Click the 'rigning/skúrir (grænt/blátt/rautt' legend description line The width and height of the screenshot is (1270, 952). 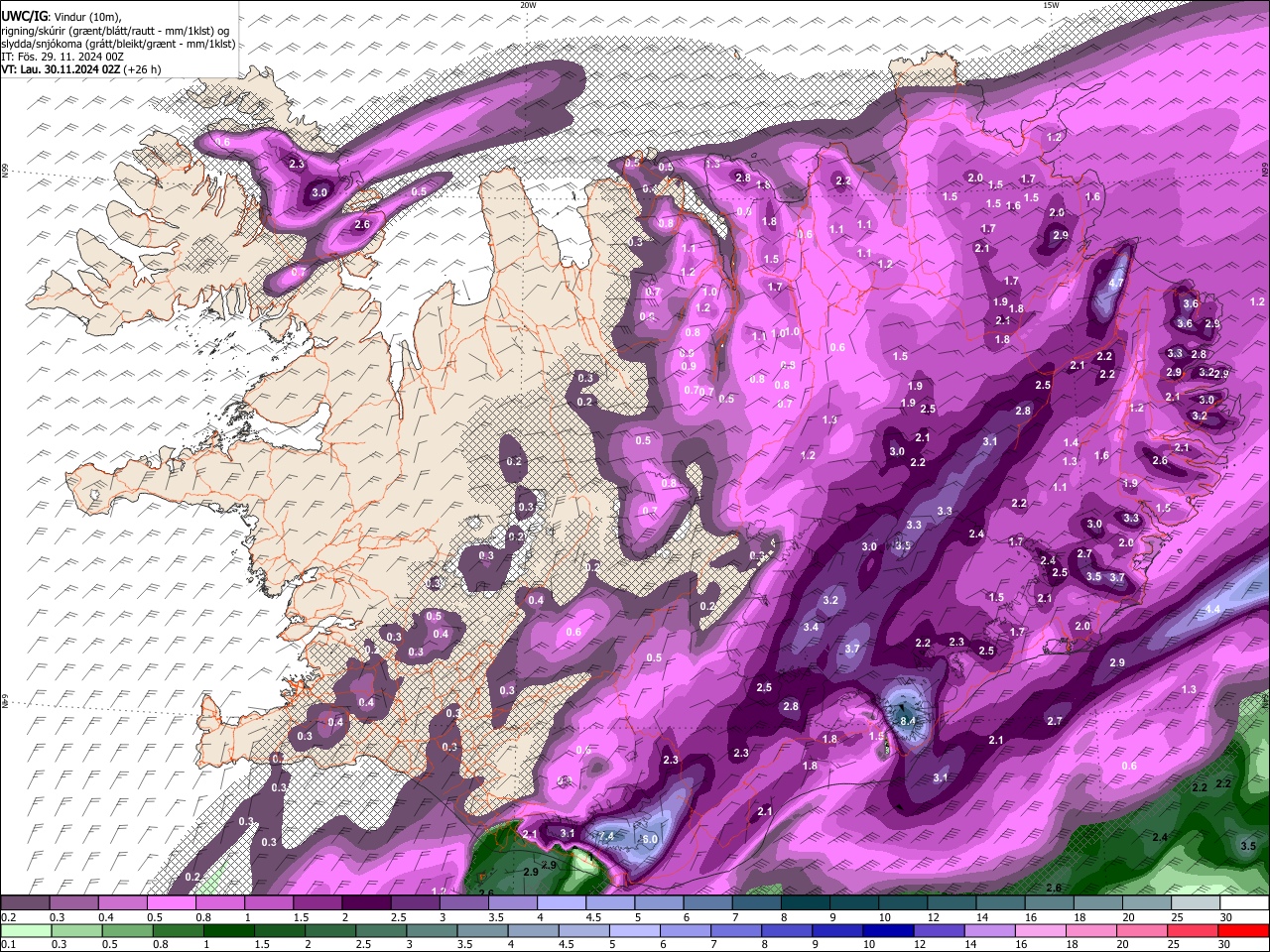click(116, 31)
